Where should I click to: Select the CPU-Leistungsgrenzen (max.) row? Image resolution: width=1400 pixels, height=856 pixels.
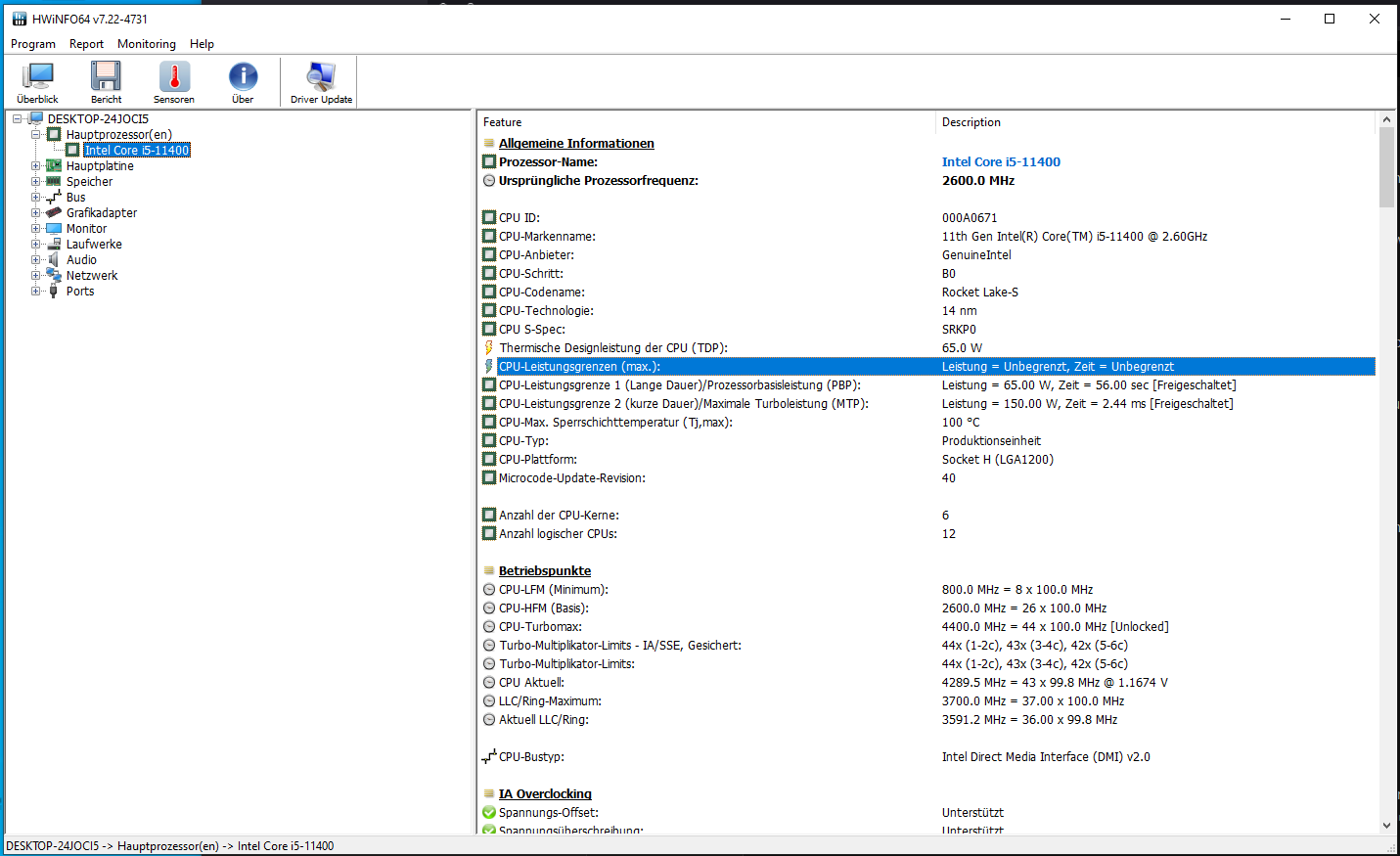click(927, 366)
